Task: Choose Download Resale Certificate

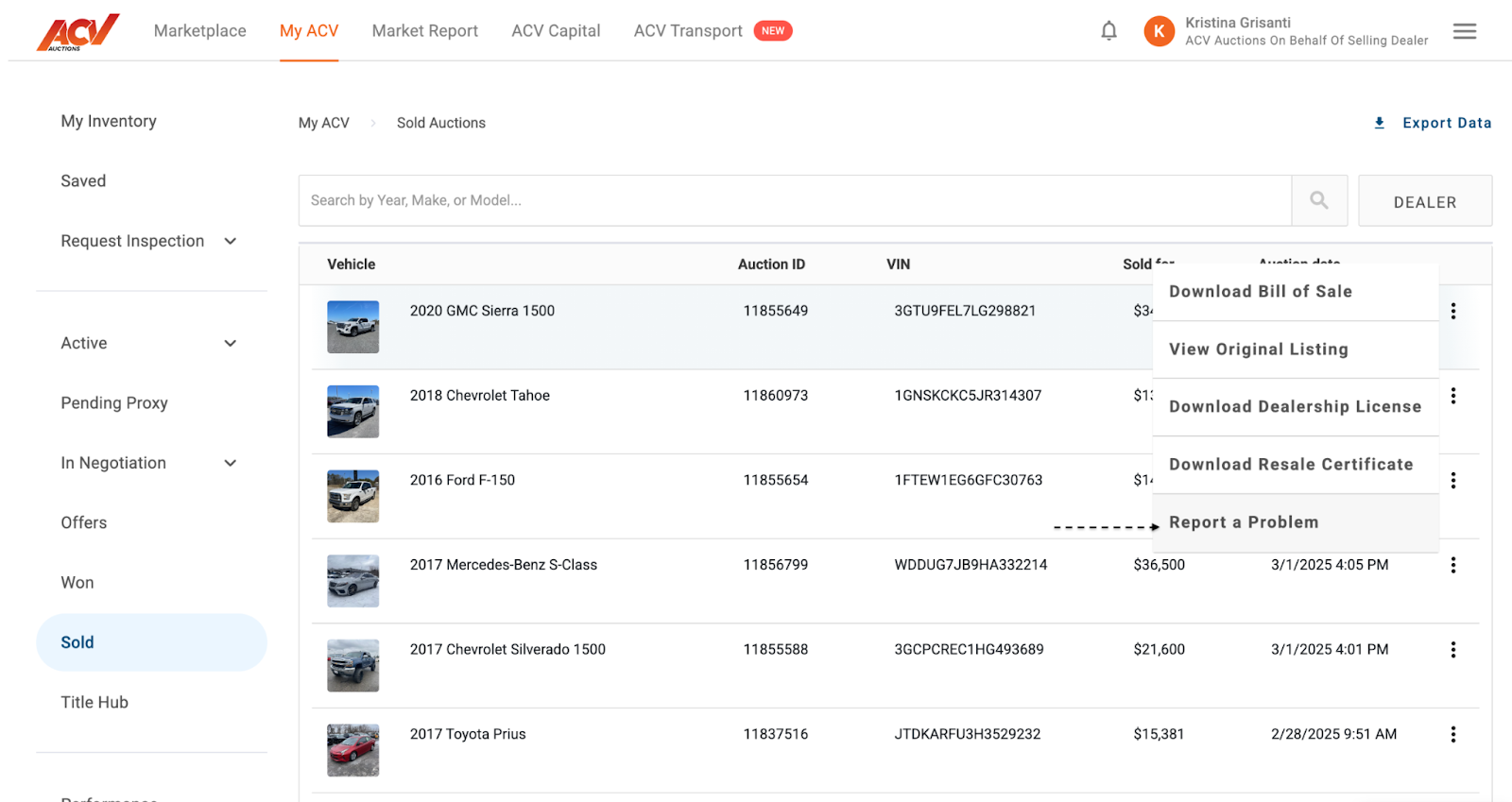Action: (x=1296, y=465)
